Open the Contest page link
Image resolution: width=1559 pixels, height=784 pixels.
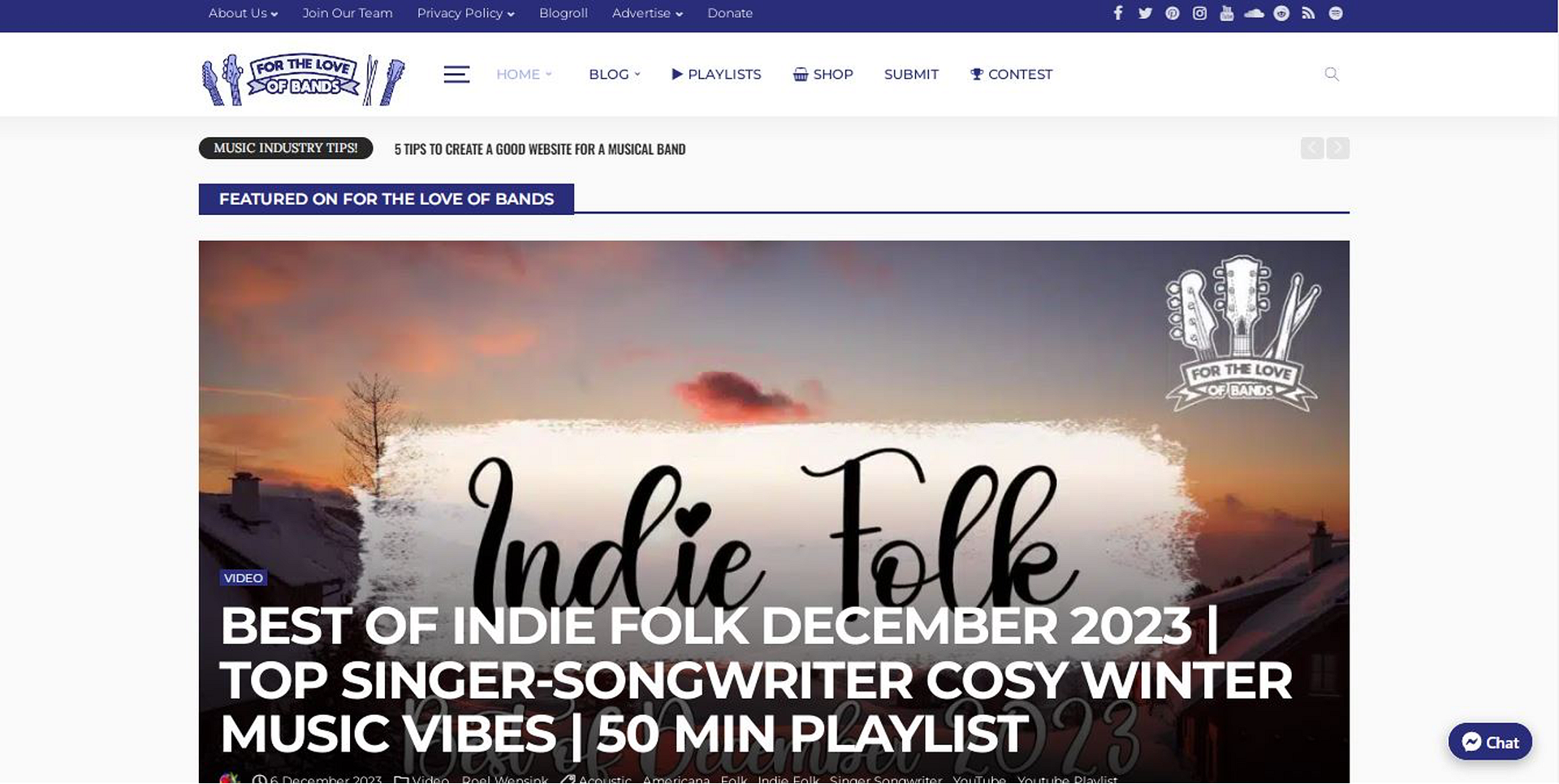tap(1011, 74)
